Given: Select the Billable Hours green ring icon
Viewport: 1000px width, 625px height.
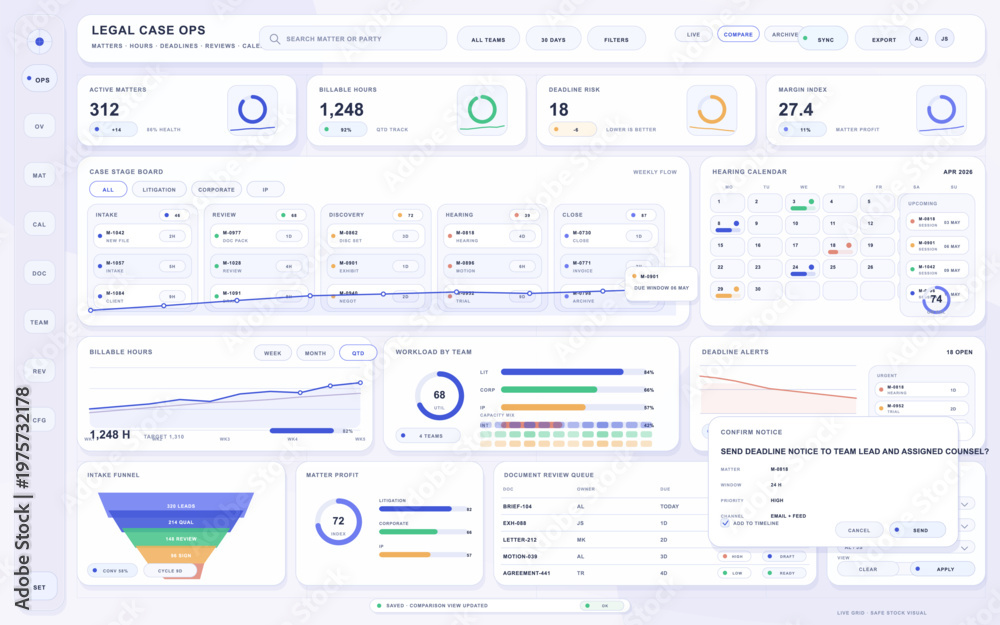Looking at the screenshot, I should (482, 110).
